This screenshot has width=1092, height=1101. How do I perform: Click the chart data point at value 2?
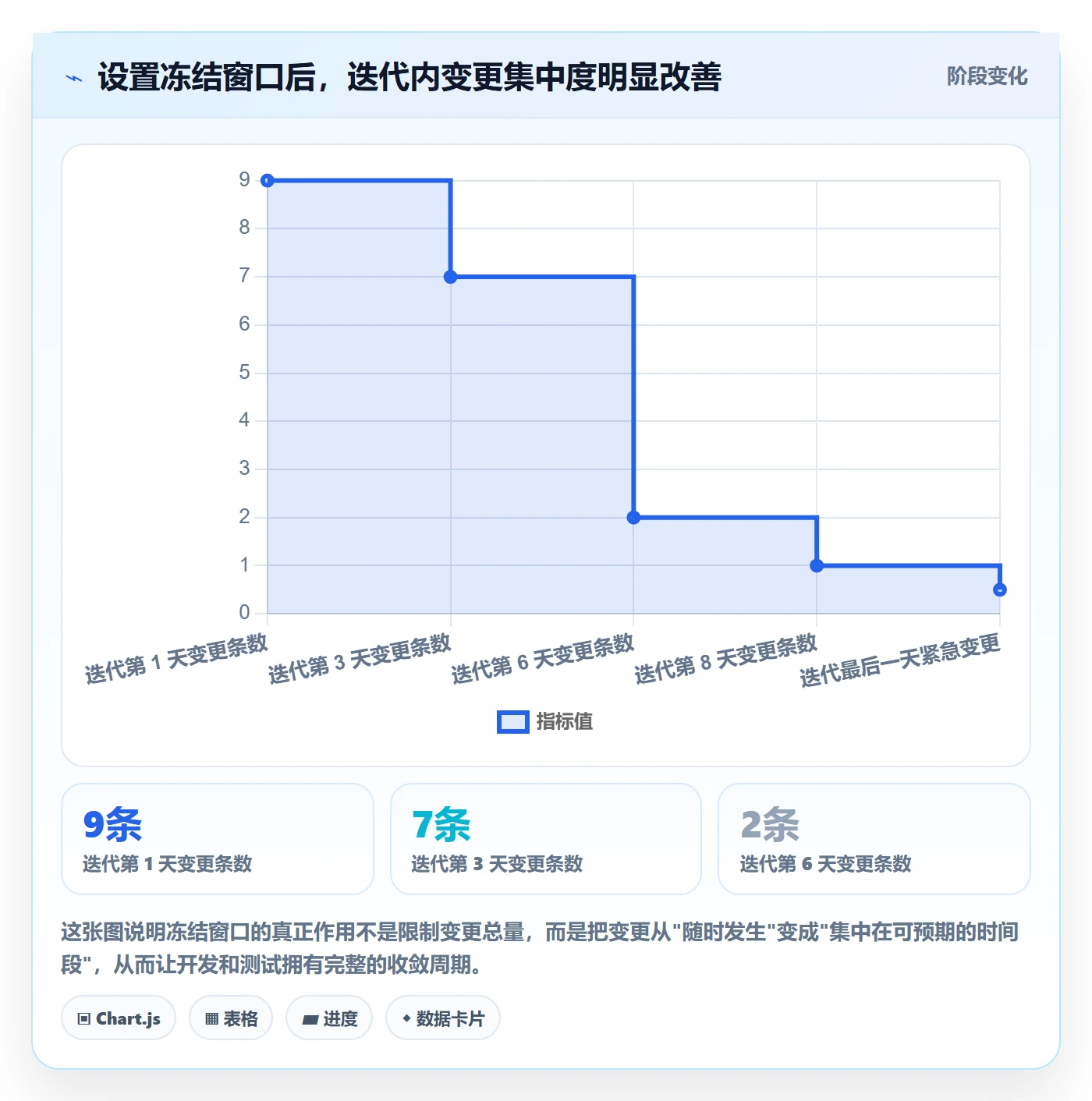coord(633,518)
